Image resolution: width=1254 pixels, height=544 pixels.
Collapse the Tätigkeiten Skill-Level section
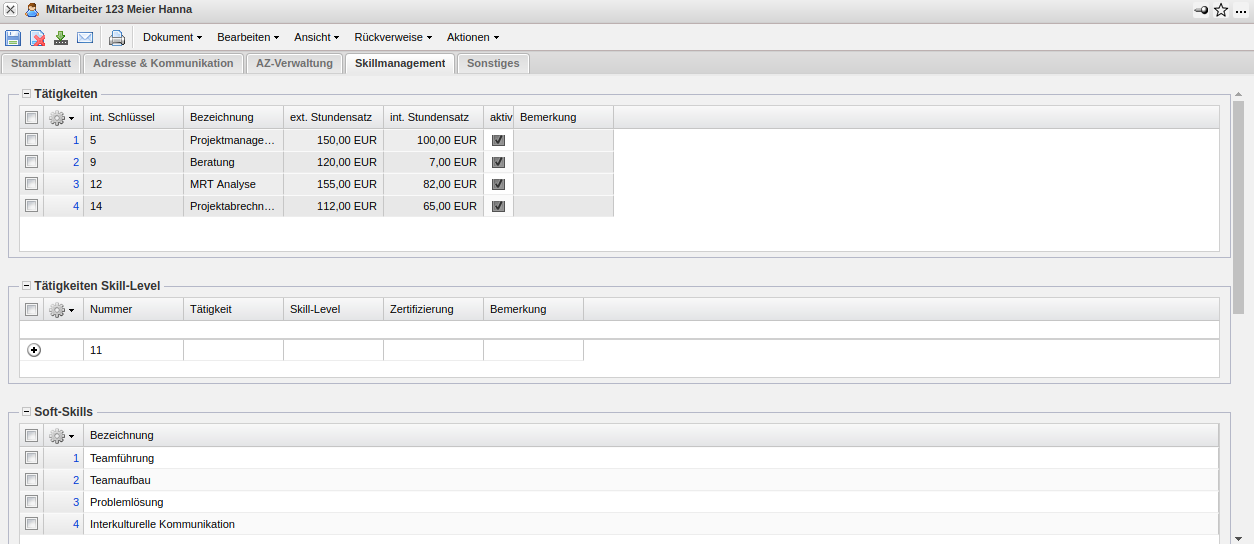pos(26,286)
